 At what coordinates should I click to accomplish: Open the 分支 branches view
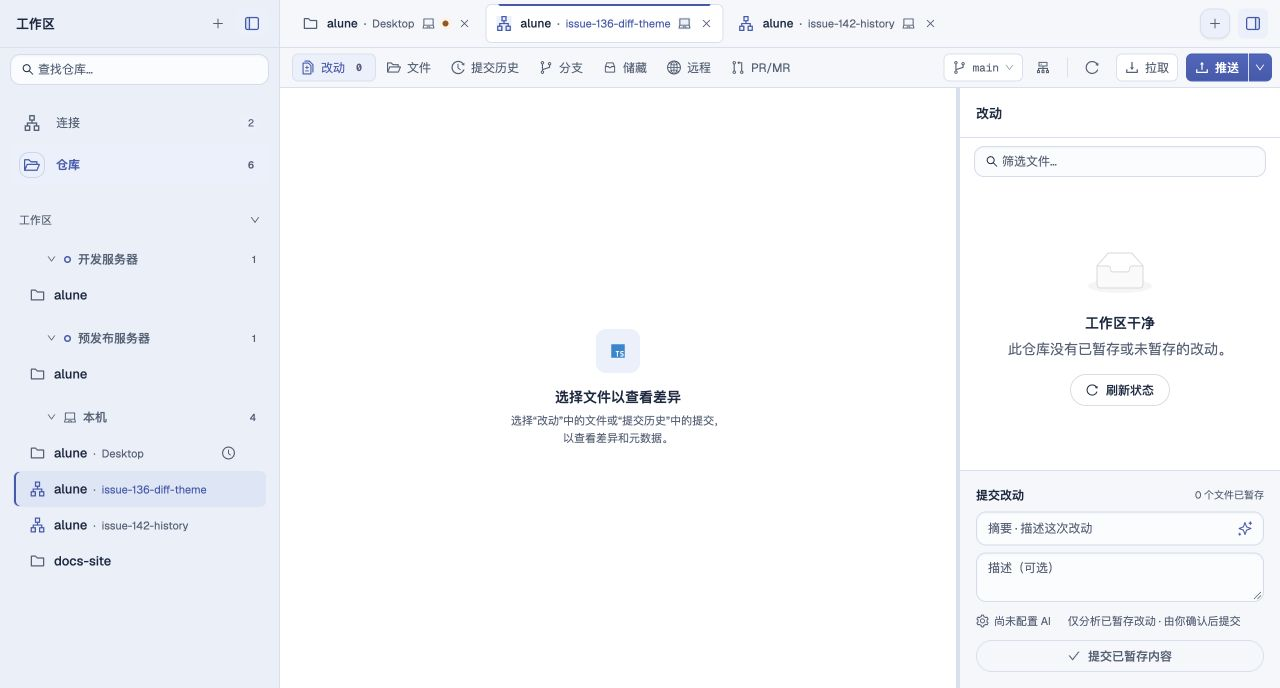[561, 67]
